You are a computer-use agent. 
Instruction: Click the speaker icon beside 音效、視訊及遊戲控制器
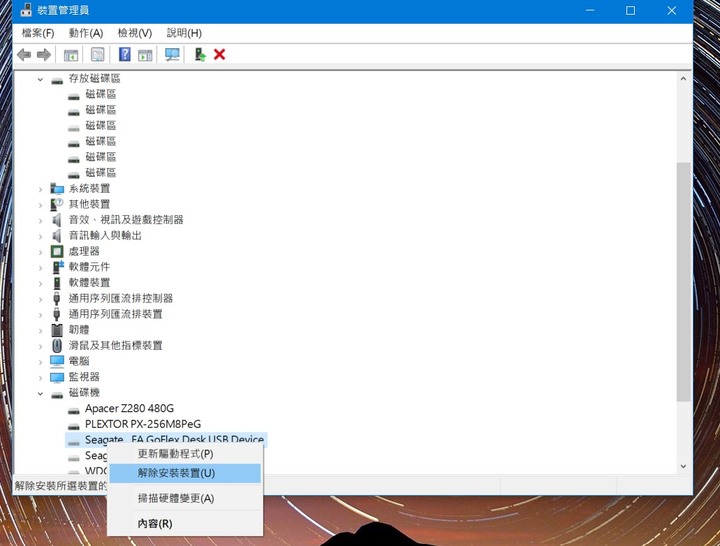(x=56, y=220)
